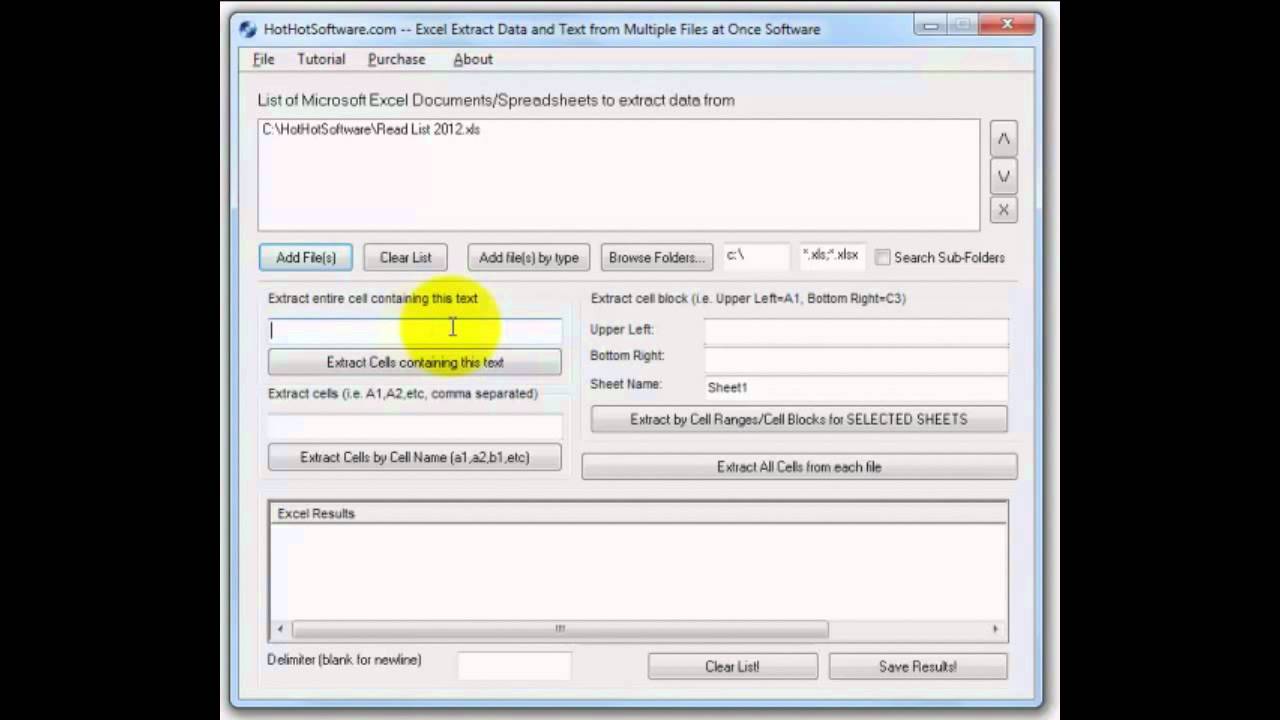The image size is (1280, 720).
Task: Open the Tutorial menu
Action: pyautogui.click(x=321, y=59)
